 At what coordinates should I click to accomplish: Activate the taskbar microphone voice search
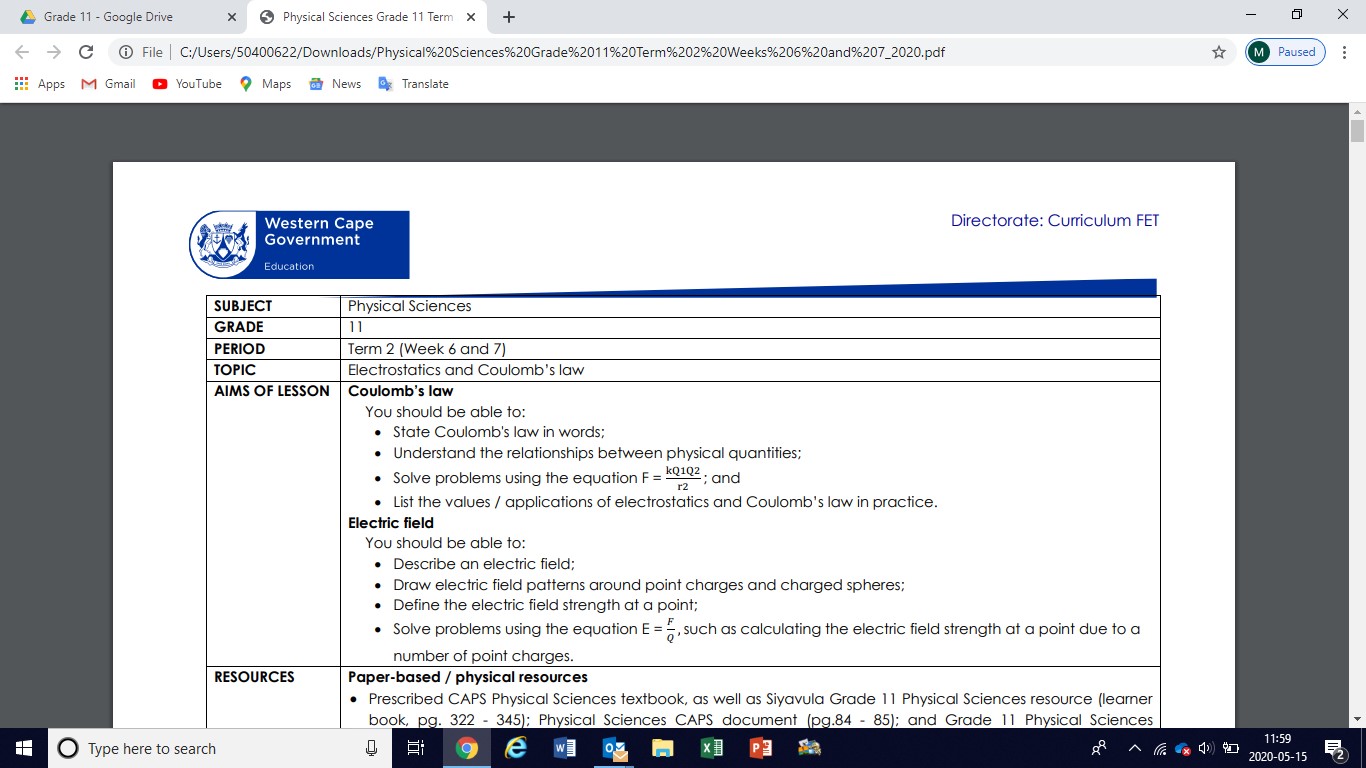click(371, 748)
